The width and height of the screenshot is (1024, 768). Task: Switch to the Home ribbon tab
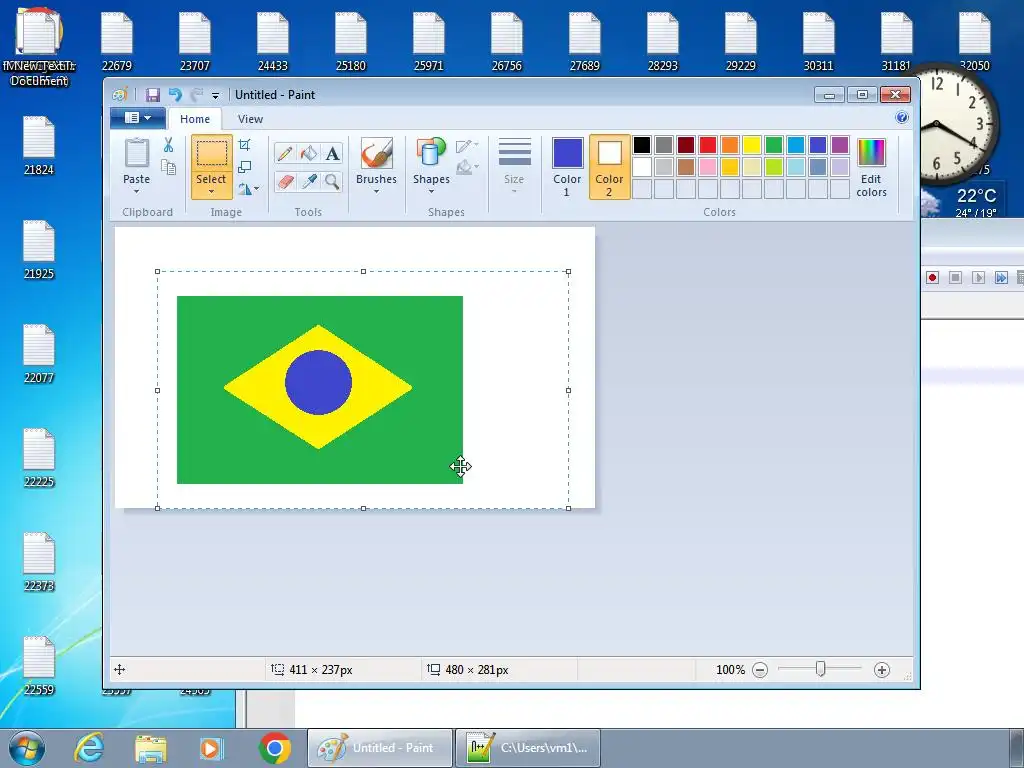tap(195, 119)
